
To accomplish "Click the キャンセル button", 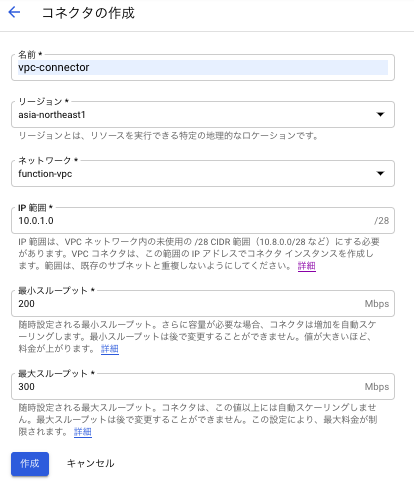I will [91, 464].
